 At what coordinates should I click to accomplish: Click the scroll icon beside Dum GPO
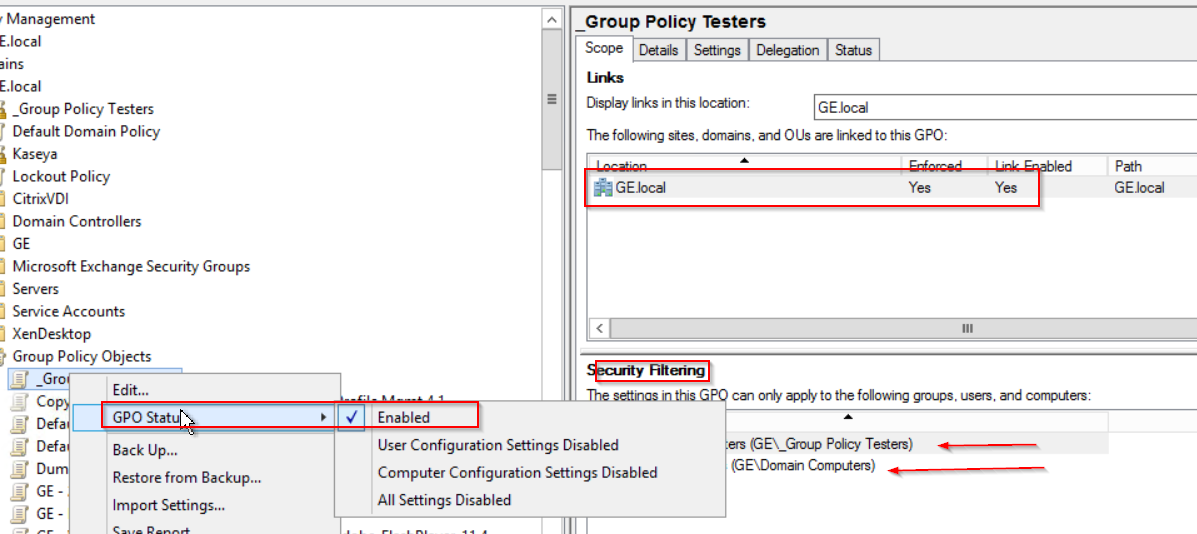20,468
